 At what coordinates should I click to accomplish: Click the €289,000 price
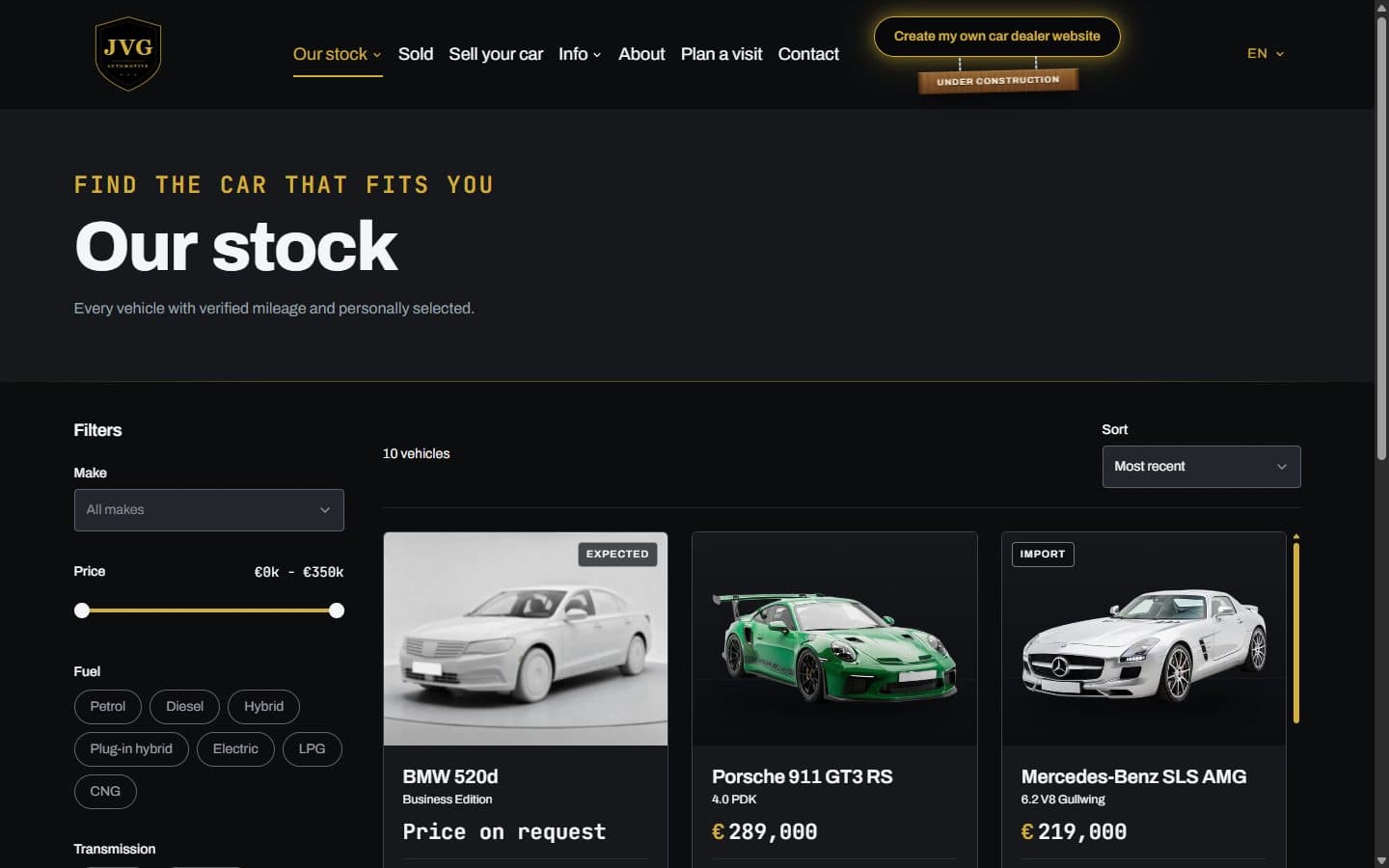pos(764,831)
